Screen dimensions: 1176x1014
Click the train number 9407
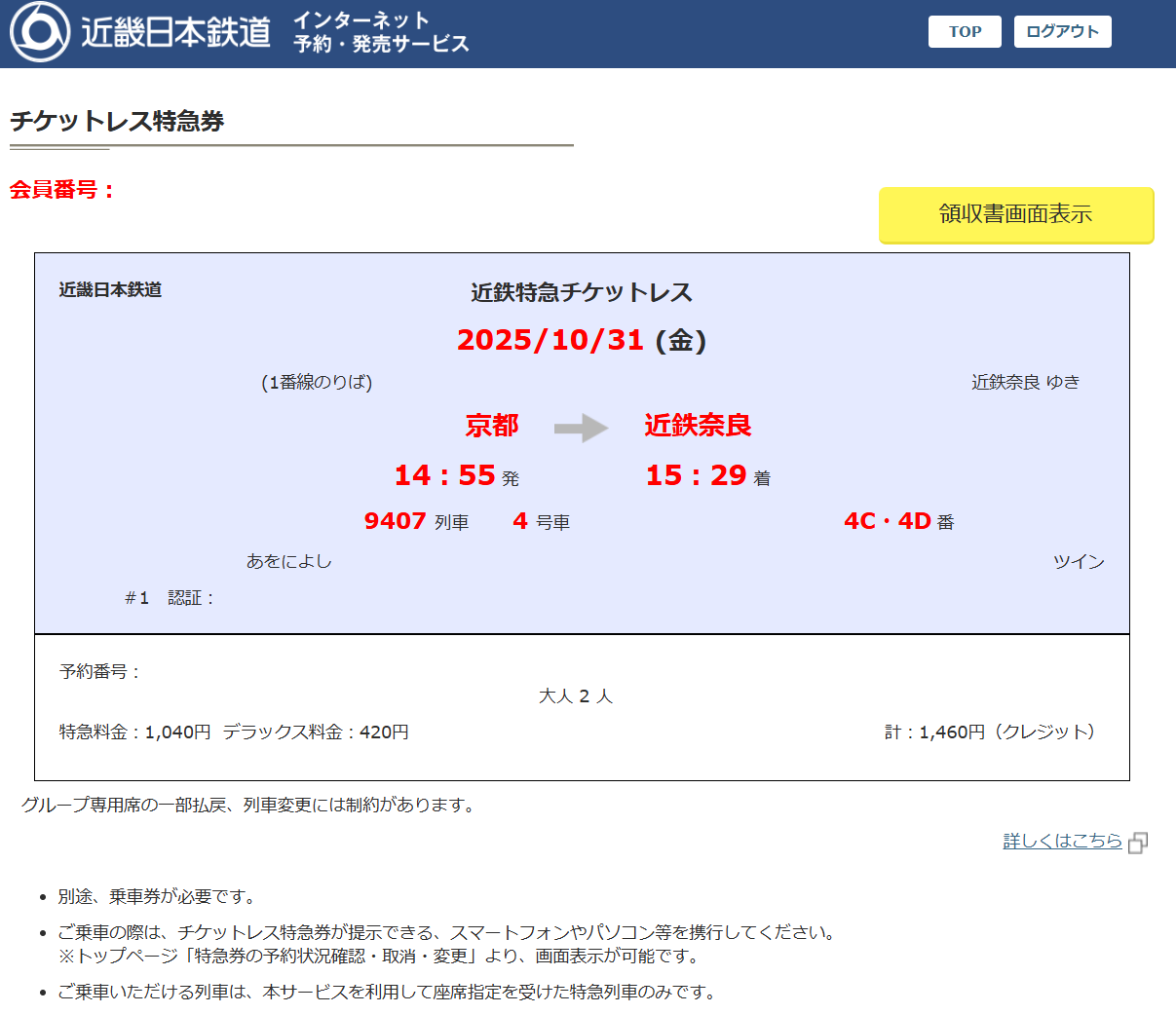(x=395, y=521)
